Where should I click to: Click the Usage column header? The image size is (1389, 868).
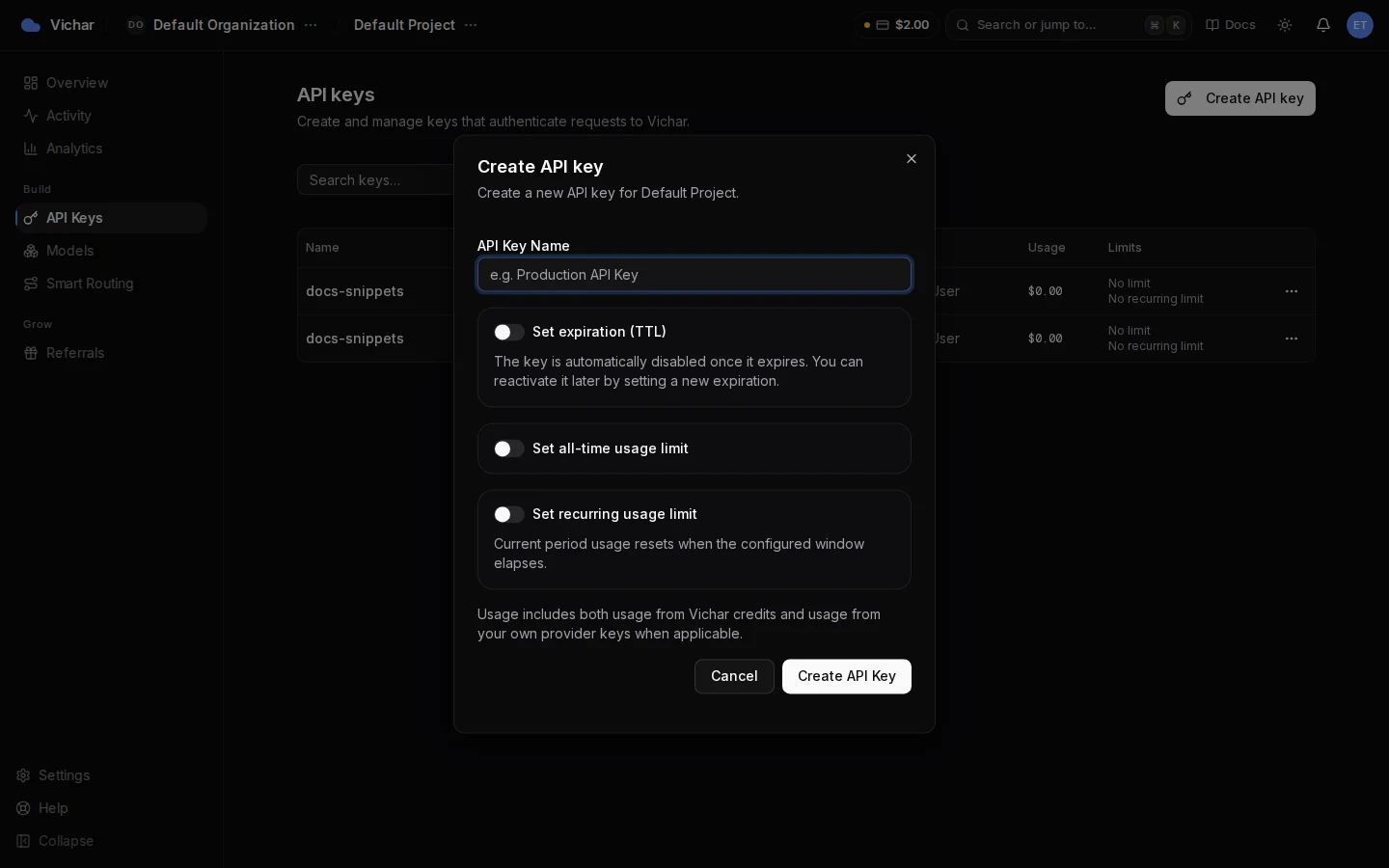[x=1047, y=248]
